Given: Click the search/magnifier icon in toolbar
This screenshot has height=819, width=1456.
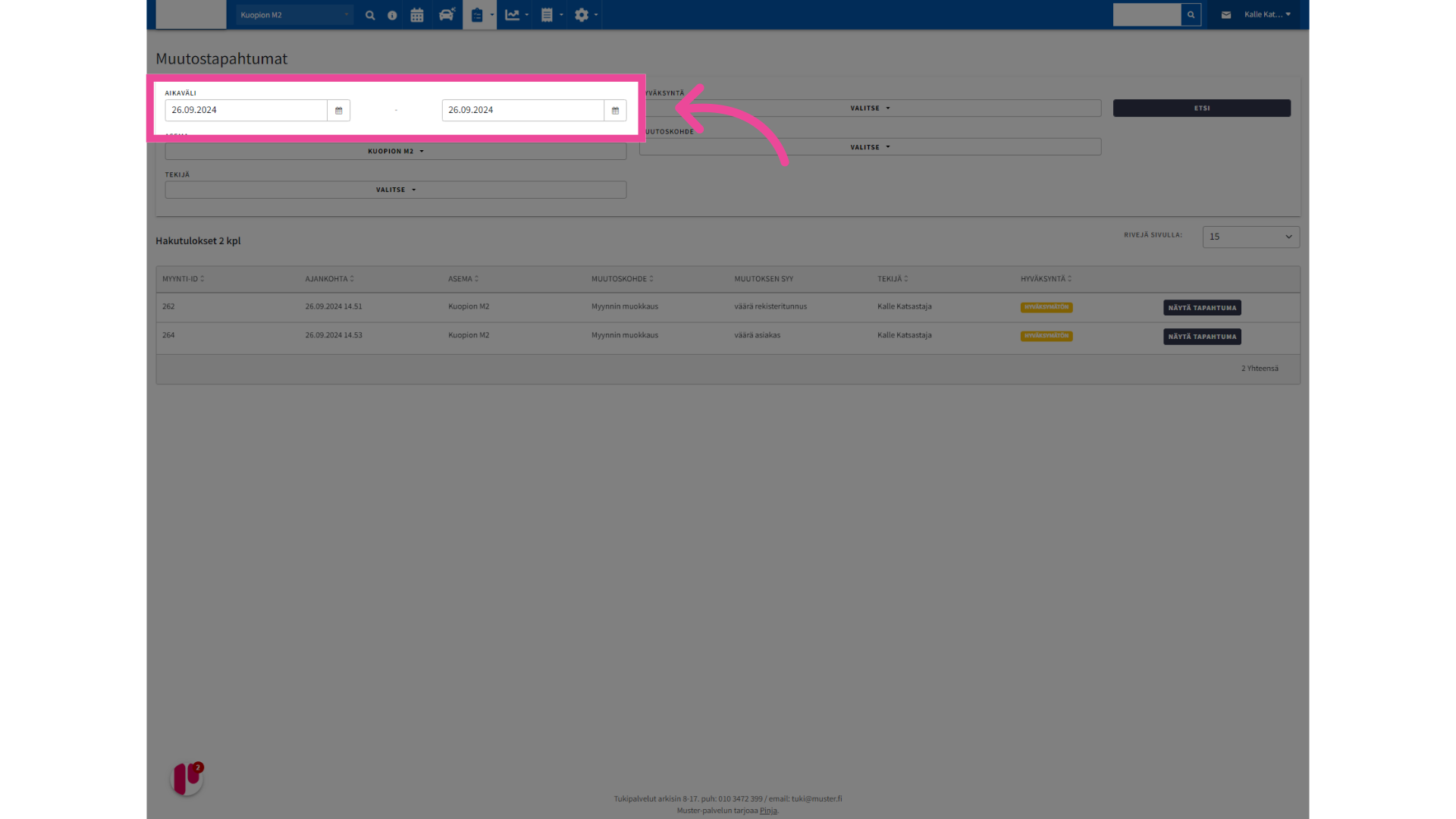Looking at the screenshot, I should (x=369, y=15).
